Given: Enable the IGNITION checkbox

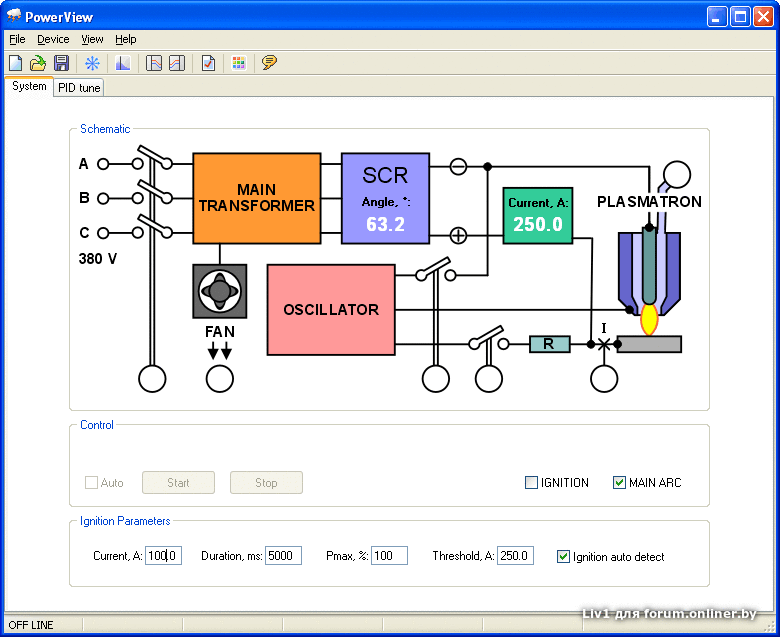Looking at the screenshot, I should [532, 483].
